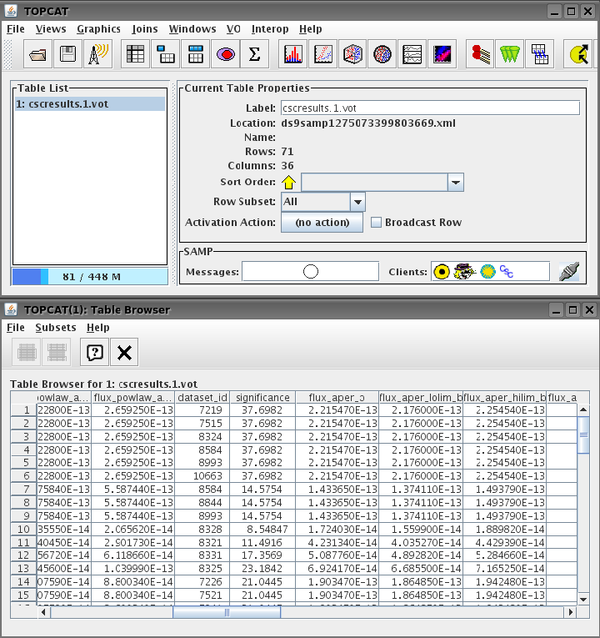
Task: Open the Help menu in Table Browser
Action: [98, 328]
